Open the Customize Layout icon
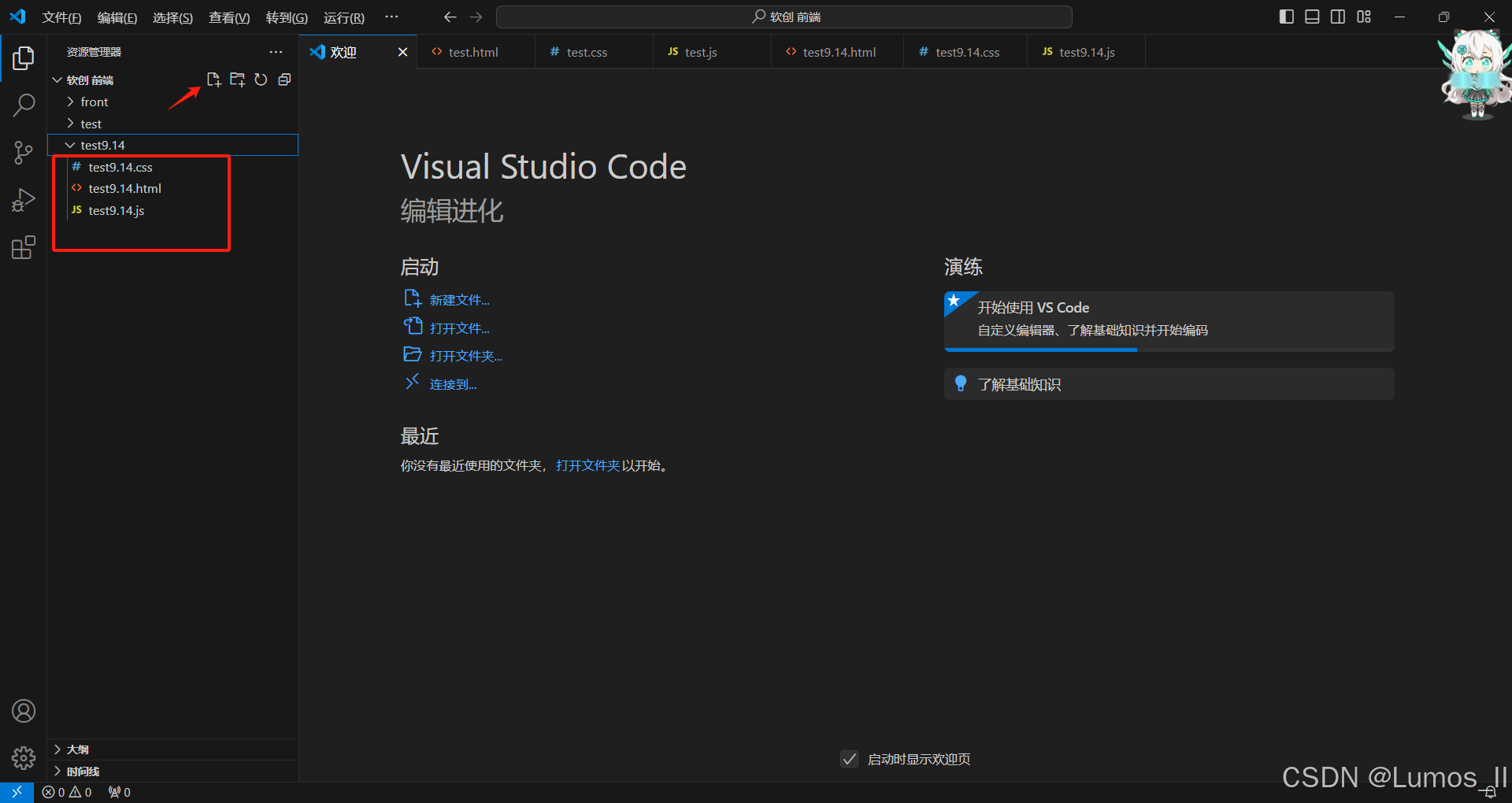This screenshot has height=803, width=1512. (1364, 17)
